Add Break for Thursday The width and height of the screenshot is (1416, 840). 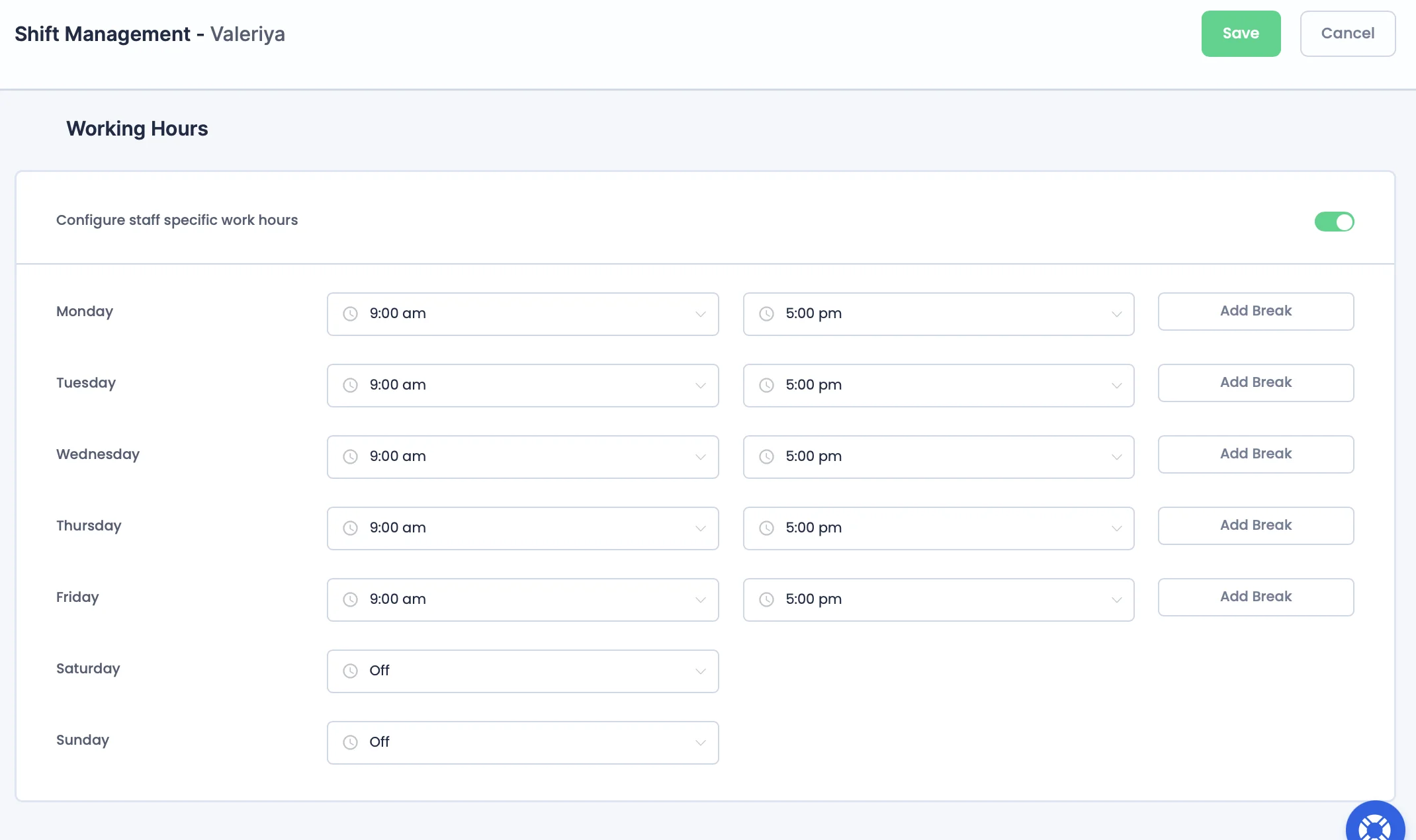click(x=1255, y=525)
